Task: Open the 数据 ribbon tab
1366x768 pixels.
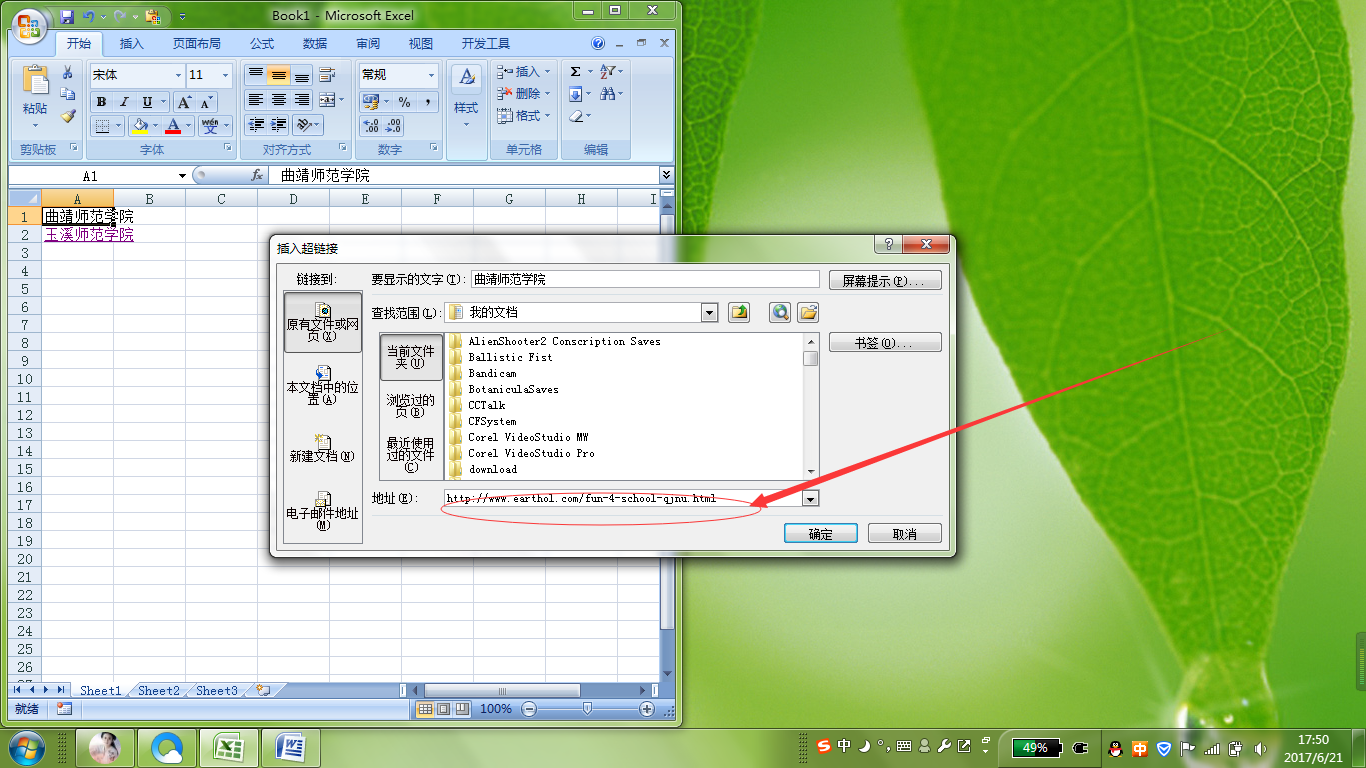Action: (315, 44)
